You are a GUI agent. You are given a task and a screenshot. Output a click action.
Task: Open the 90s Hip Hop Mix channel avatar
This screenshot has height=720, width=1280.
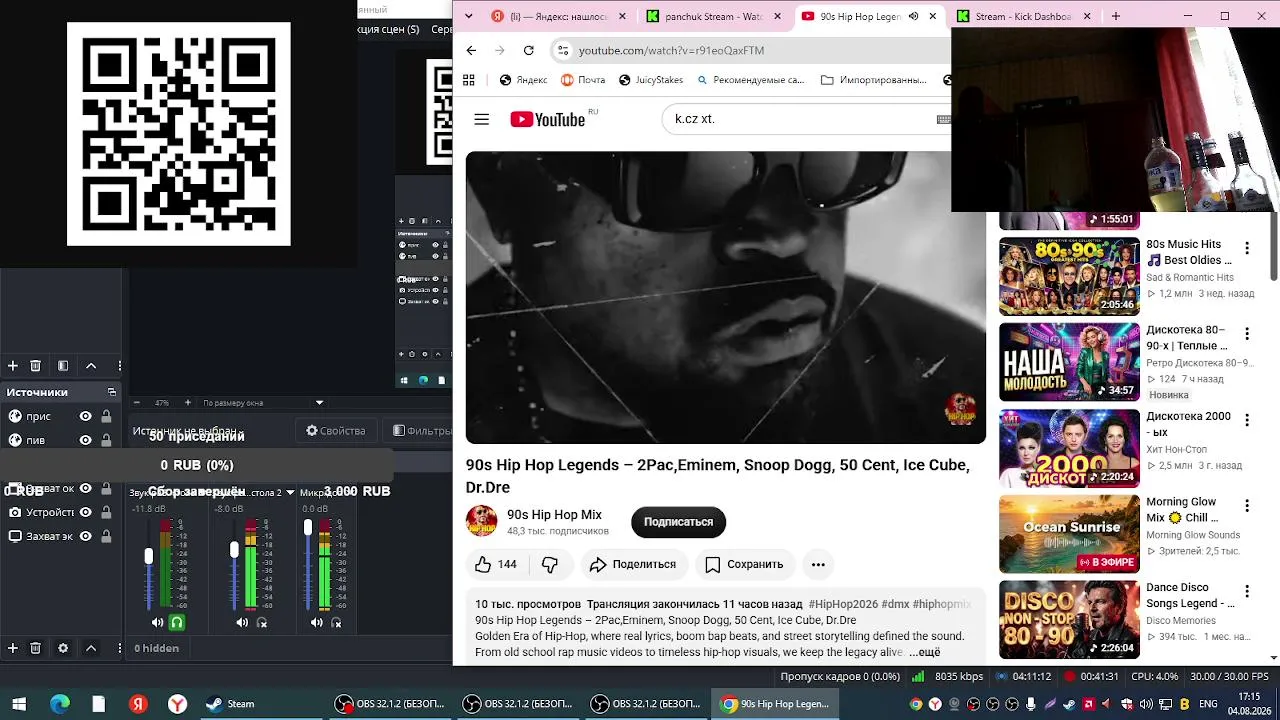point(482,521)
